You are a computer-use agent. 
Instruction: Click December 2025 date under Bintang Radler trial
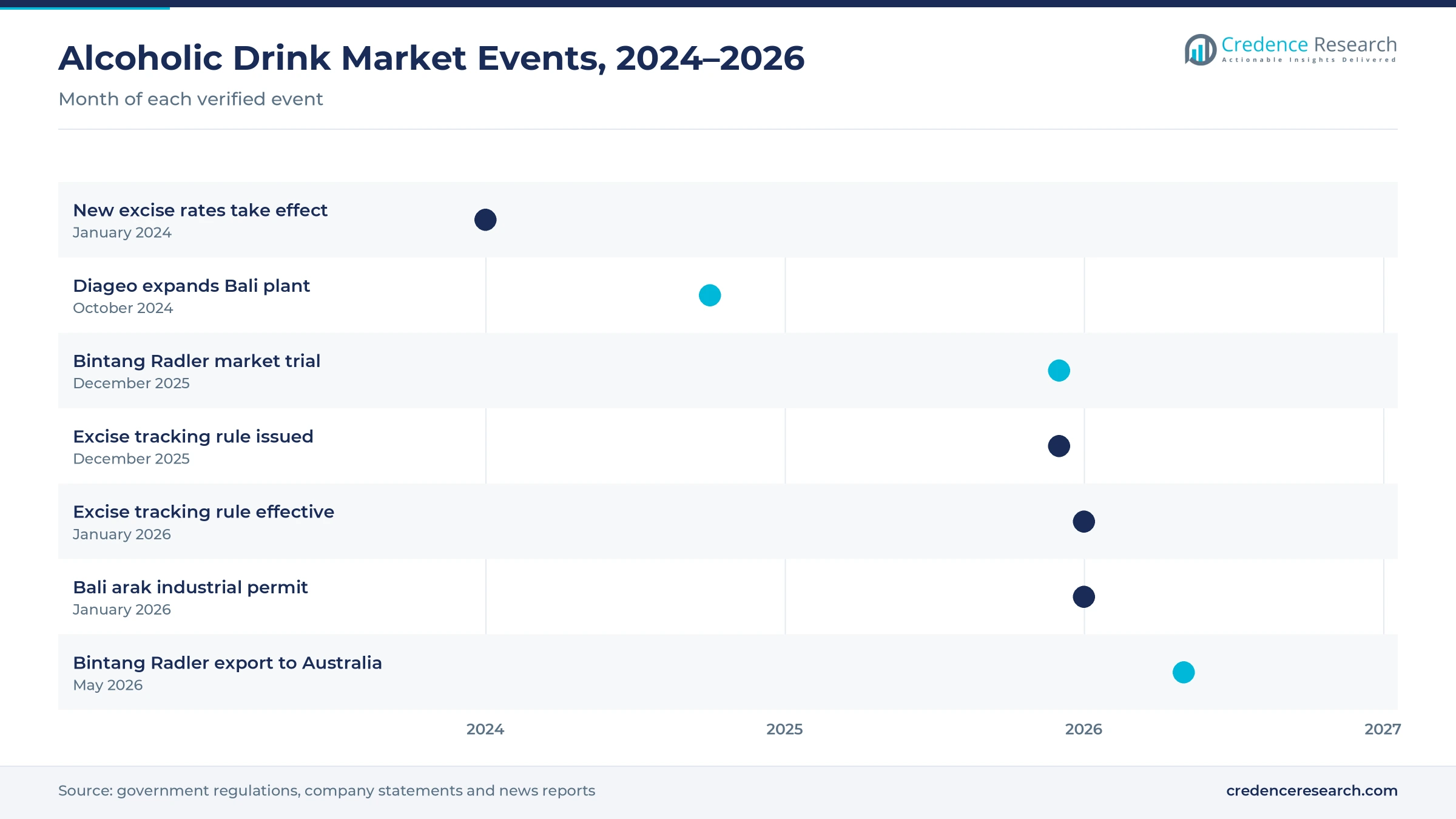(x=131, y=383)
